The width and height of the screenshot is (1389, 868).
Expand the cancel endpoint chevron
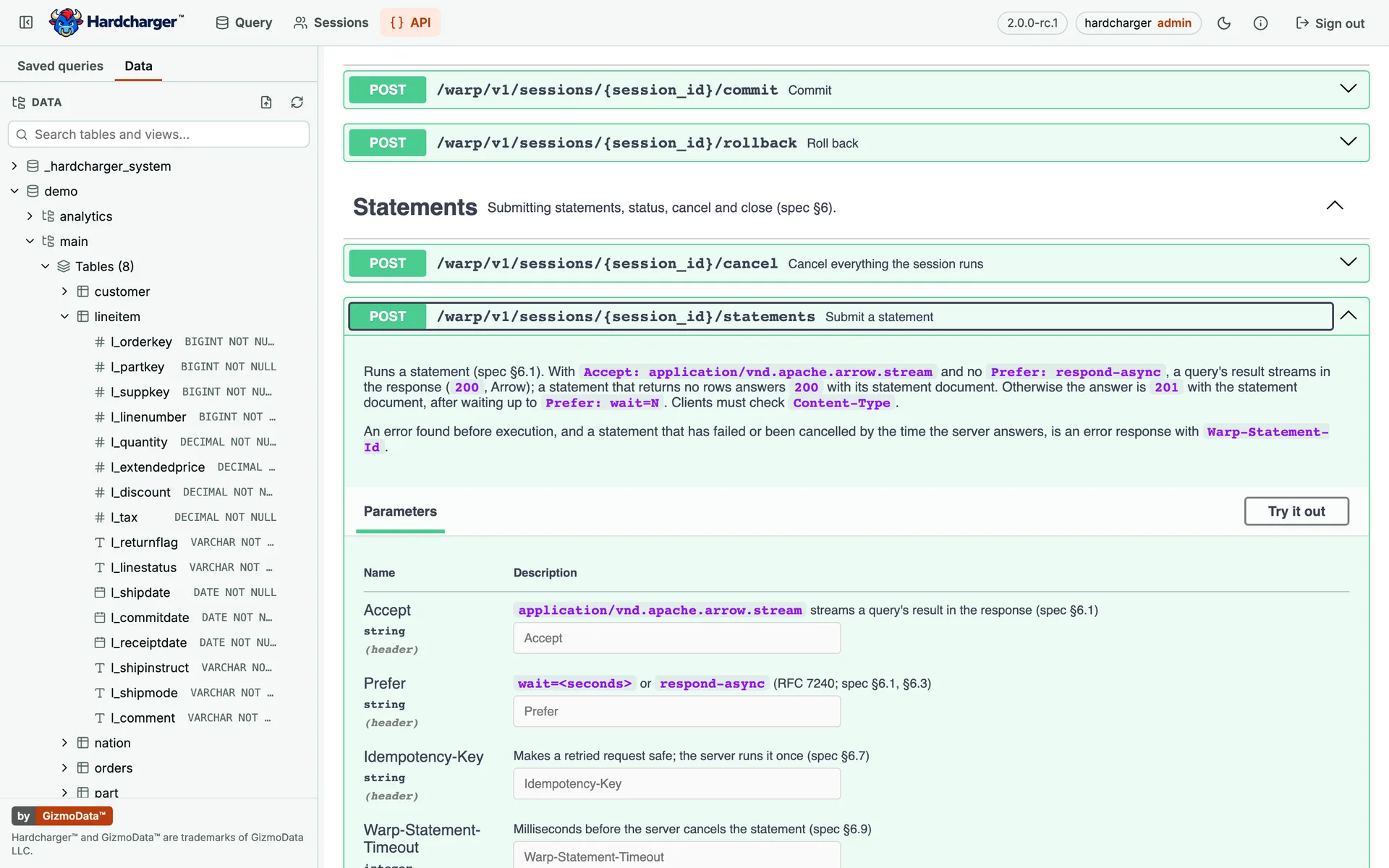click(x=1348, y=263)
